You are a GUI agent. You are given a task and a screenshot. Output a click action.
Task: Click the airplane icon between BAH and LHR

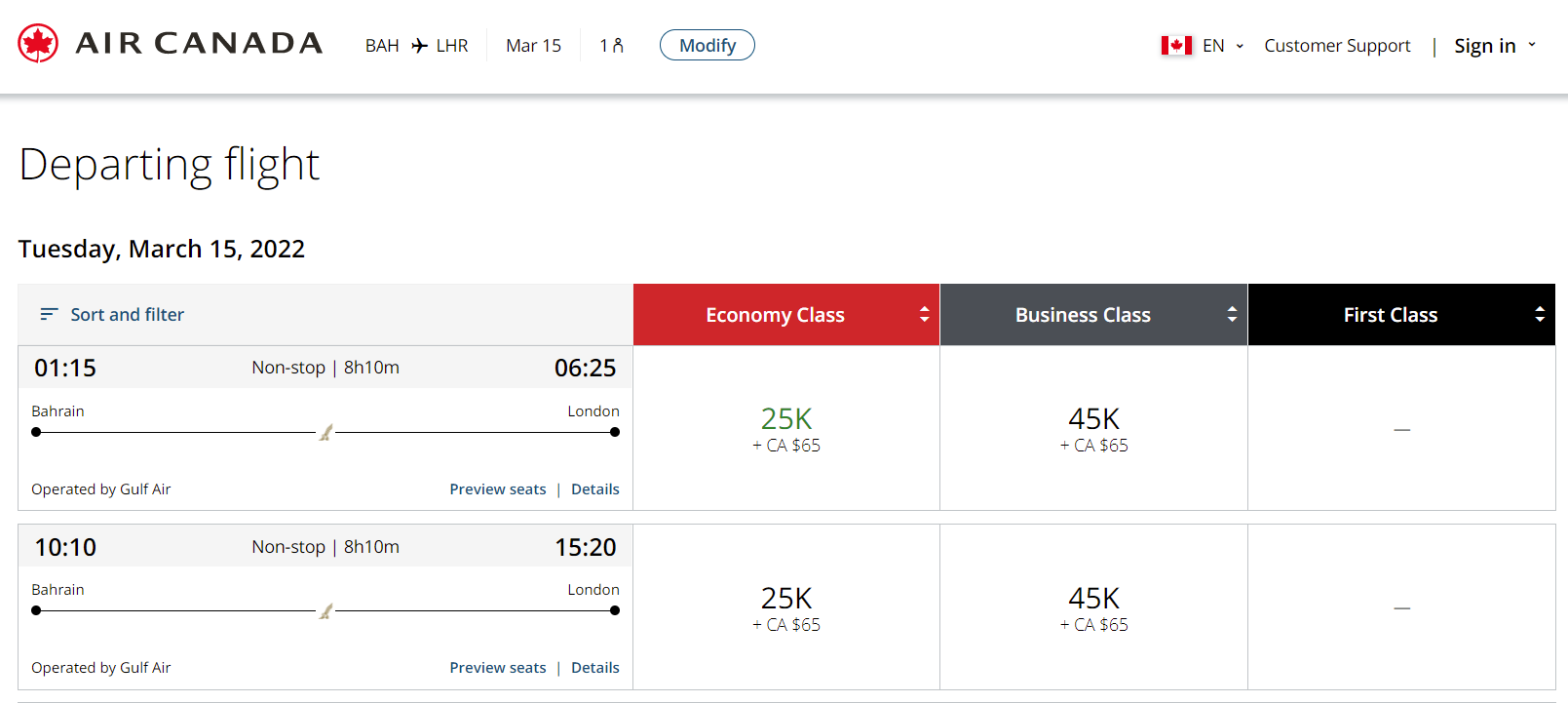click(419, 46)
